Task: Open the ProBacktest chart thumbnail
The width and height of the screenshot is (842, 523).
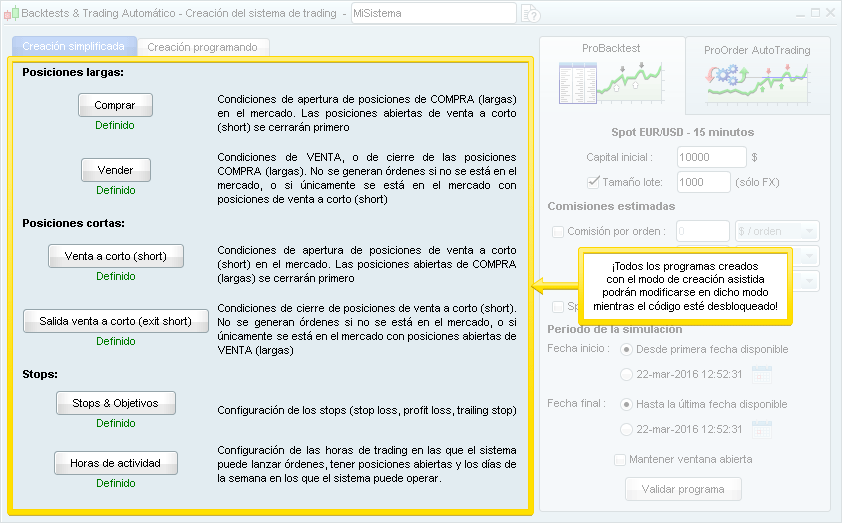Action: click(611, 83)
